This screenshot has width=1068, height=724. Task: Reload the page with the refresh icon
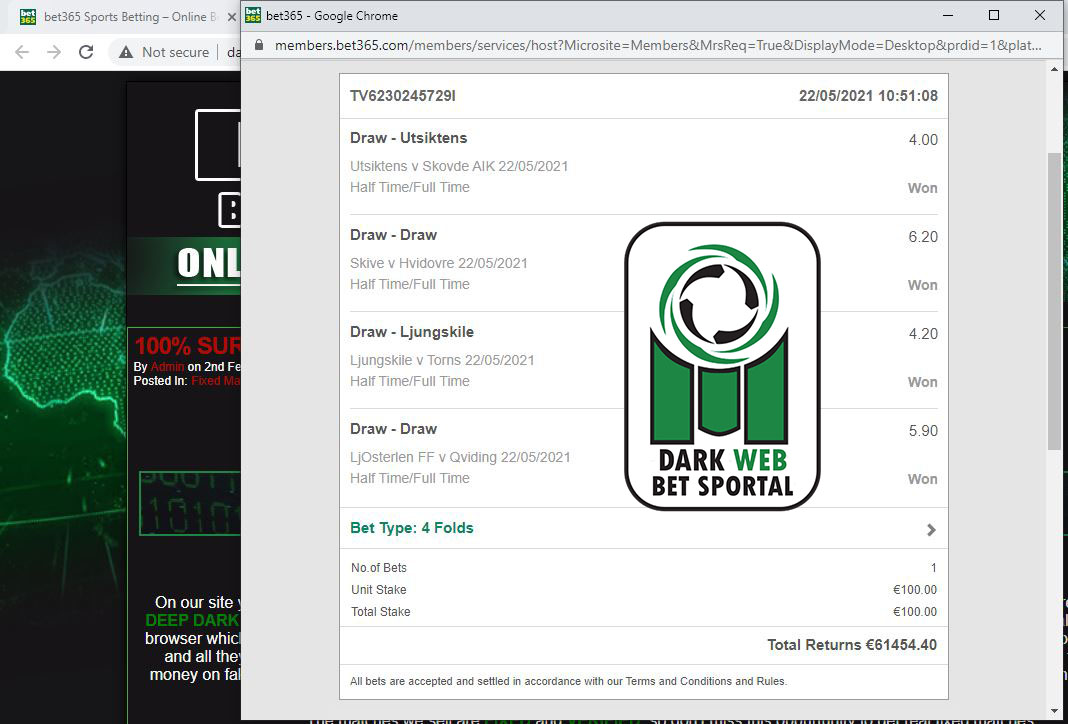coord(86,52)
